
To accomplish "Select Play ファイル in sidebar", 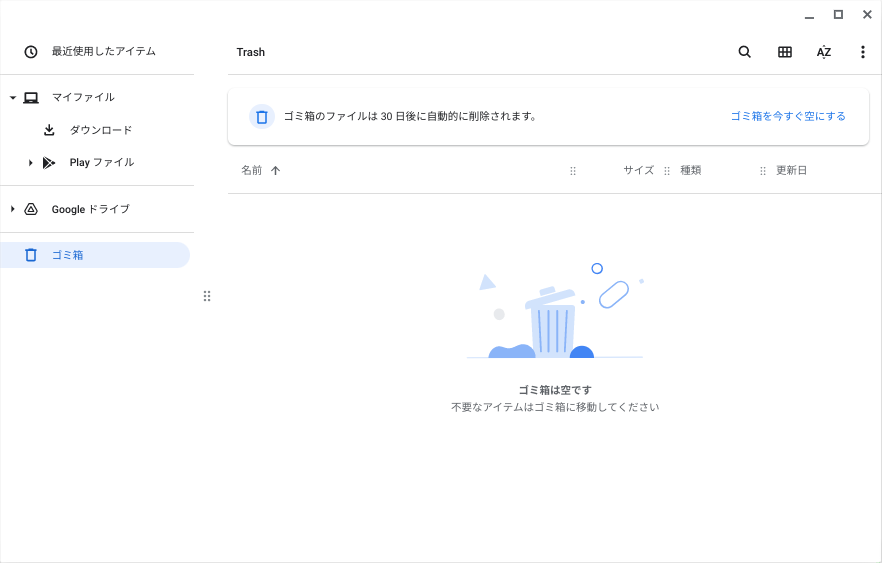I will click(102, 163).
